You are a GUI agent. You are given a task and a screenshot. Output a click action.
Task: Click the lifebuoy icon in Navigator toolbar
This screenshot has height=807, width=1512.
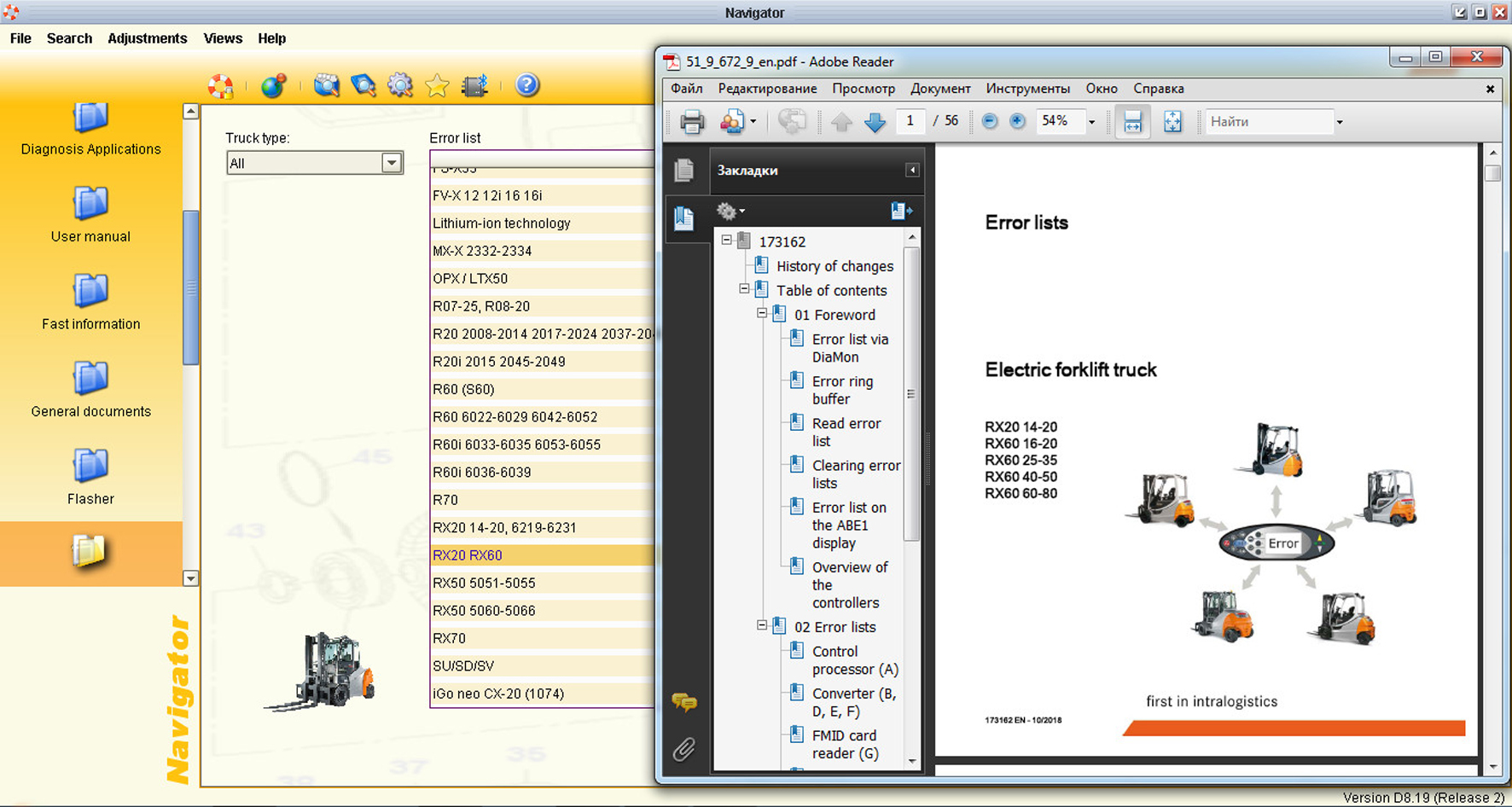(221, 85)
